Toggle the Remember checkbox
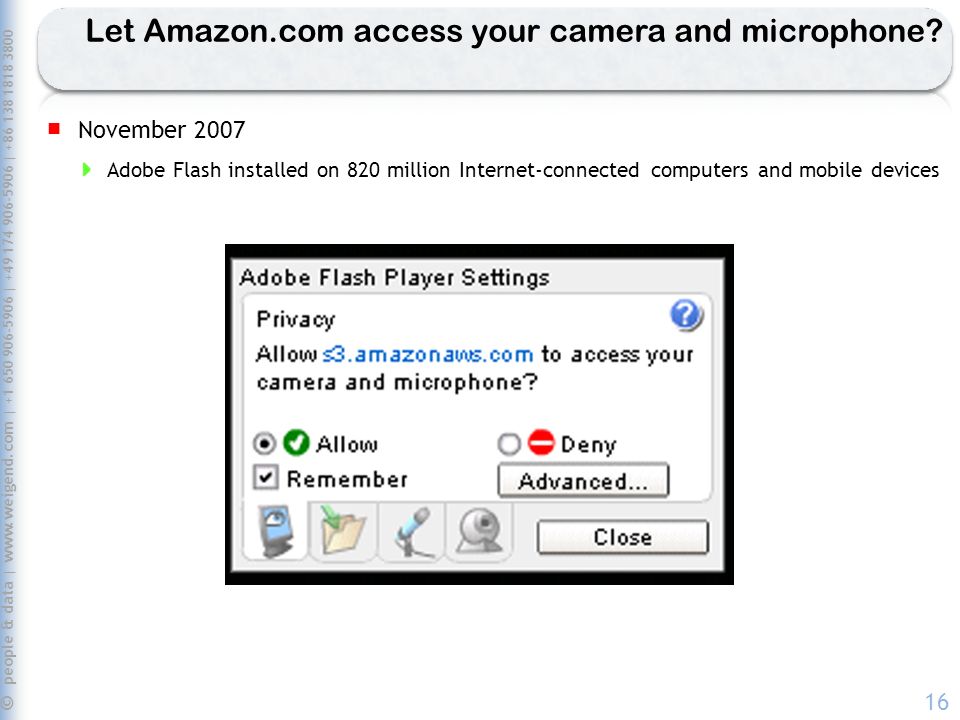 point(266,478)
